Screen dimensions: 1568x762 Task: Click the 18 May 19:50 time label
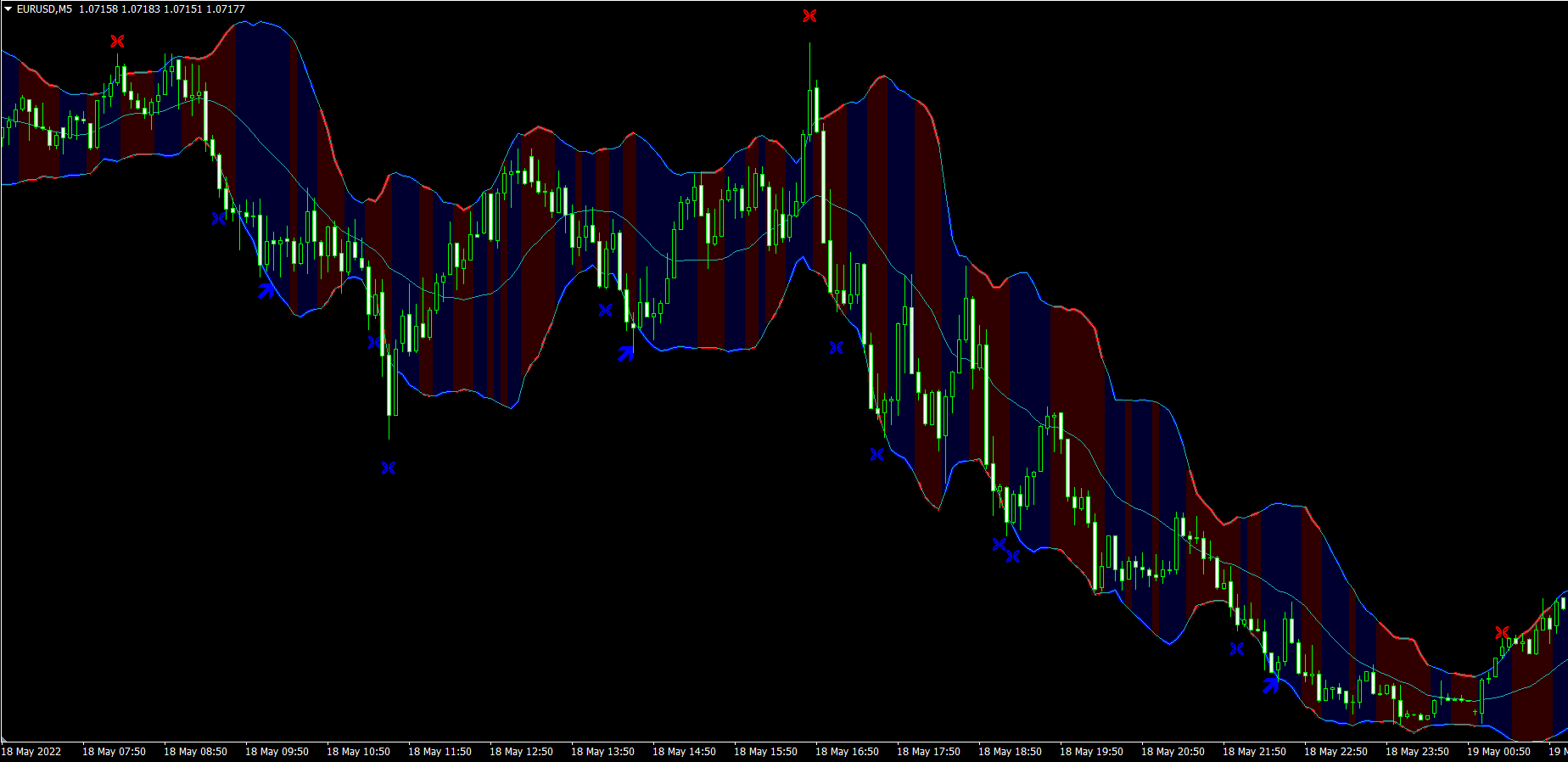[x=1091, y=752]
